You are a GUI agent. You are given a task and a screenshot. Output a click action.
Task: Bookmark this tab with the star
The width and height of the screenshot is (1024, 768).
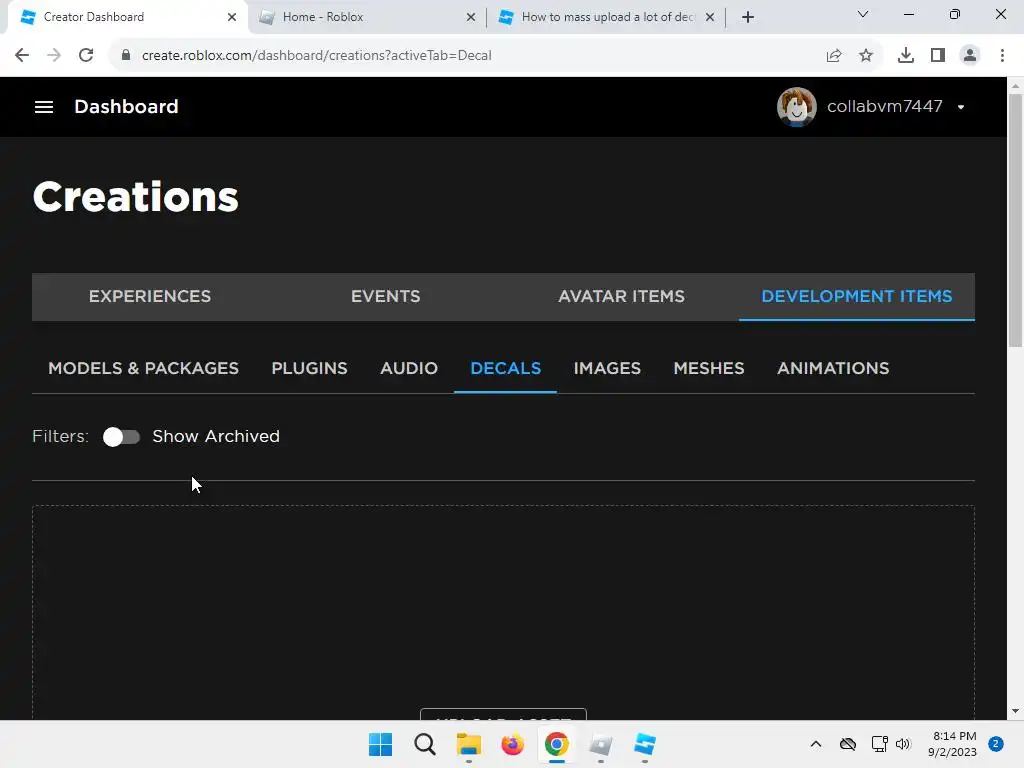pyautogui.click(x=866, y=56)
